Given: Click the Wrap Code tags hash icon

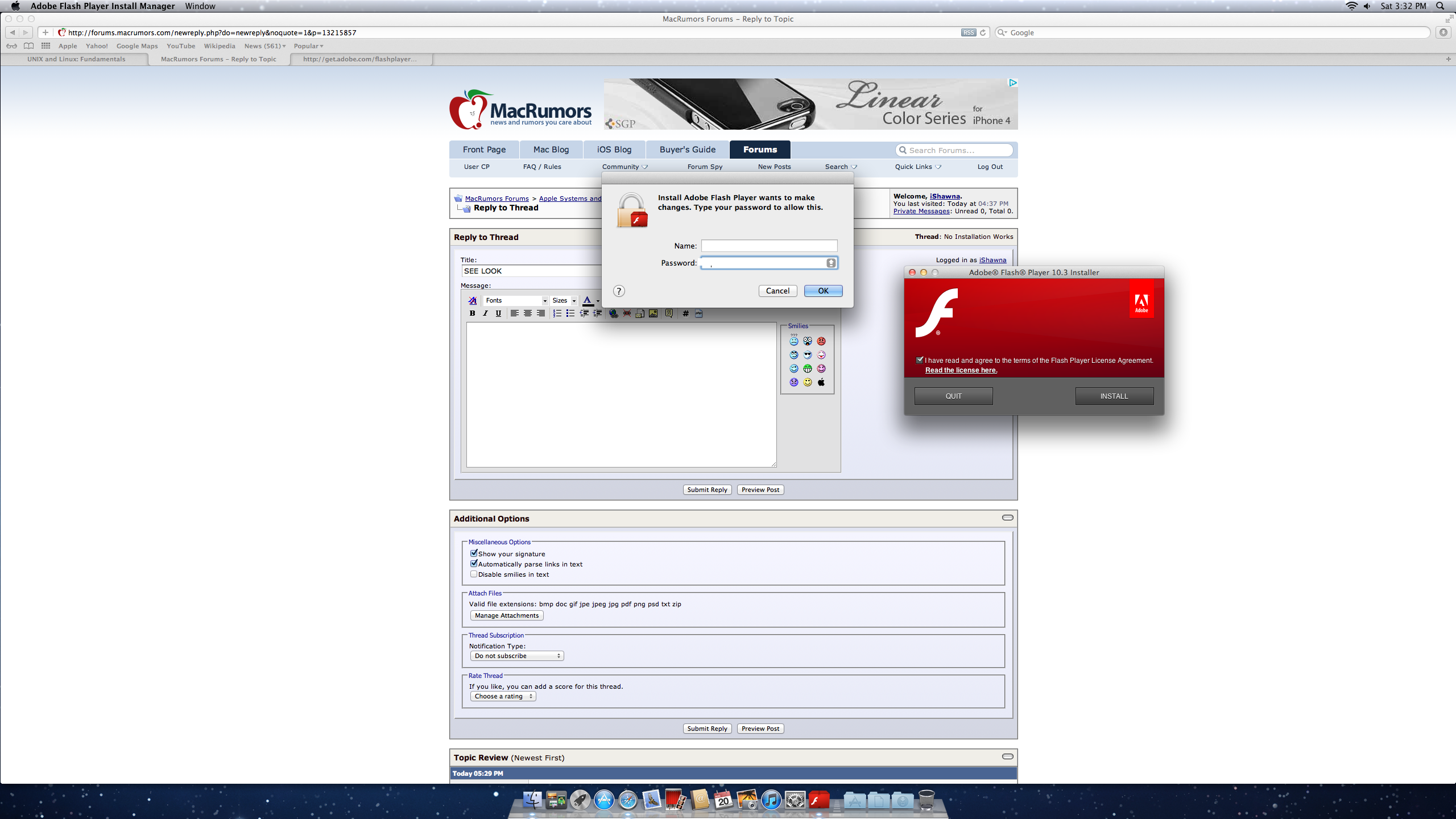Looking at the screenshot, I should point(685,313).
